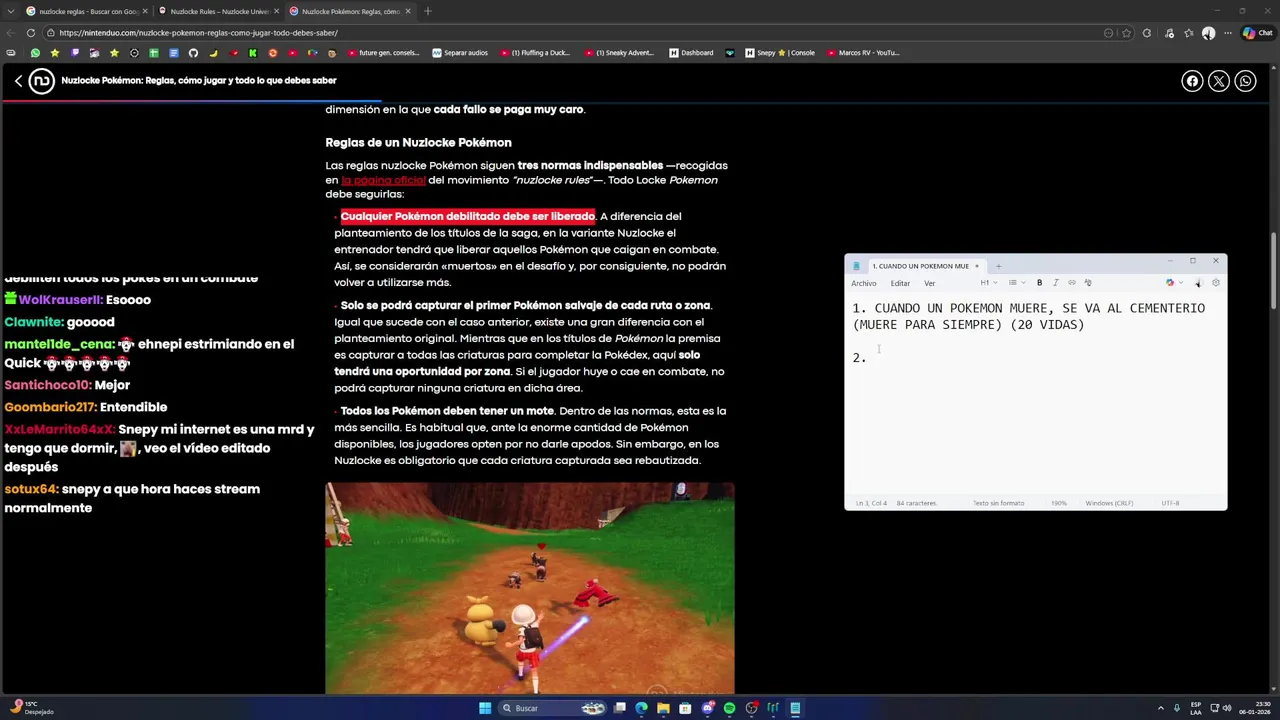Image resolution: width=1280 pixels, height=720 pixels.
Task: Click the browser back arrow
Action: 11,33
